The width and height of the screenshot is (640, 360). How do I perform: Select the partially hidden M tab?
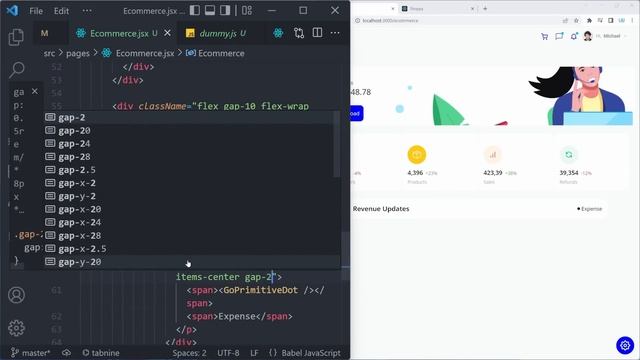pos(44,33)
